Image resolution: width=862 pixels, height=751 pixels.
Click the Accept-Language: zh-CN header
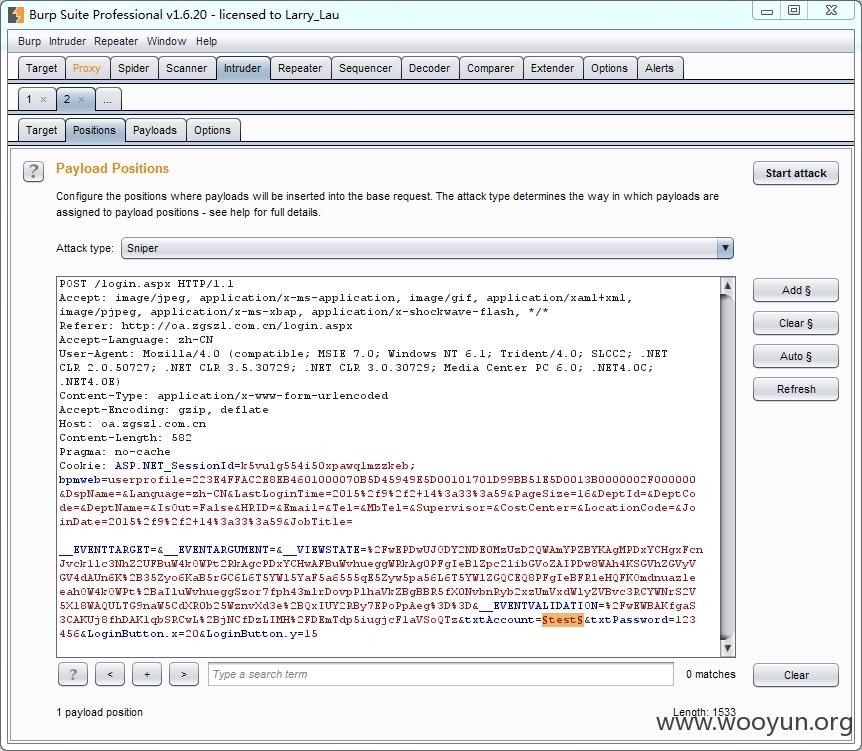tap(136, 340)
